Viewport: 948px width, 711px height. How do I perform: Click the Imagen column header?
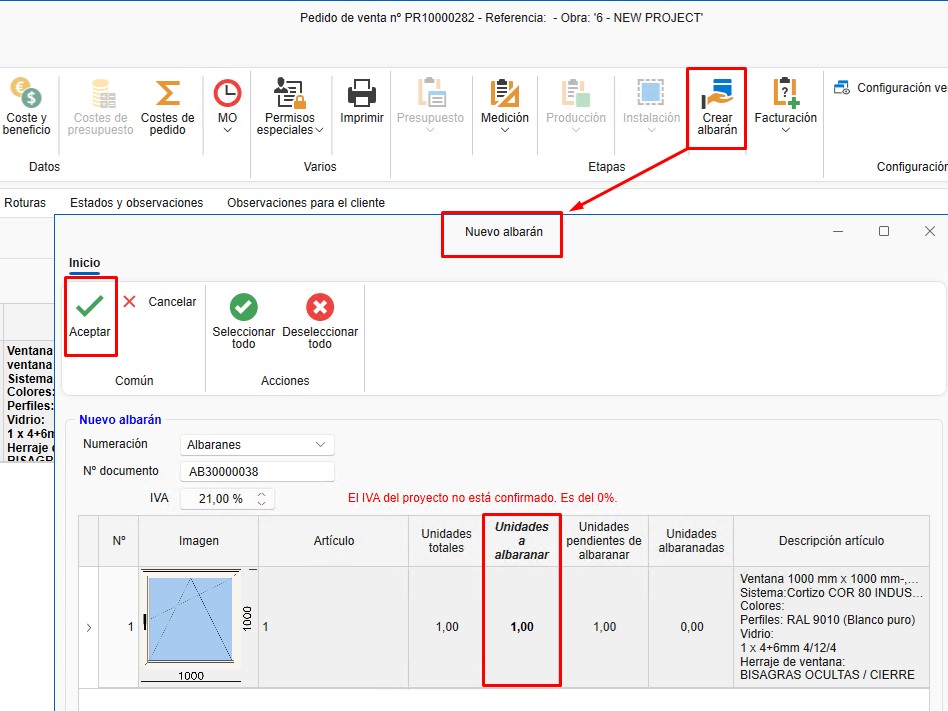[x=199, y=541]
